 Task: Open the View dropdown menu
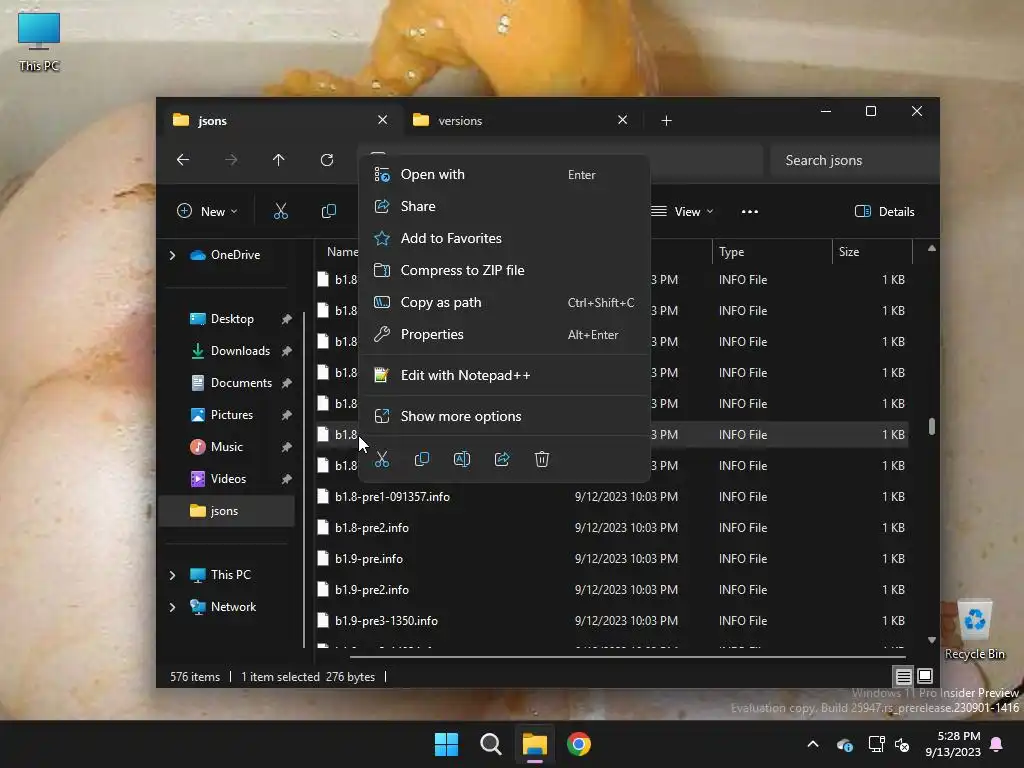(x=682, y=211)
